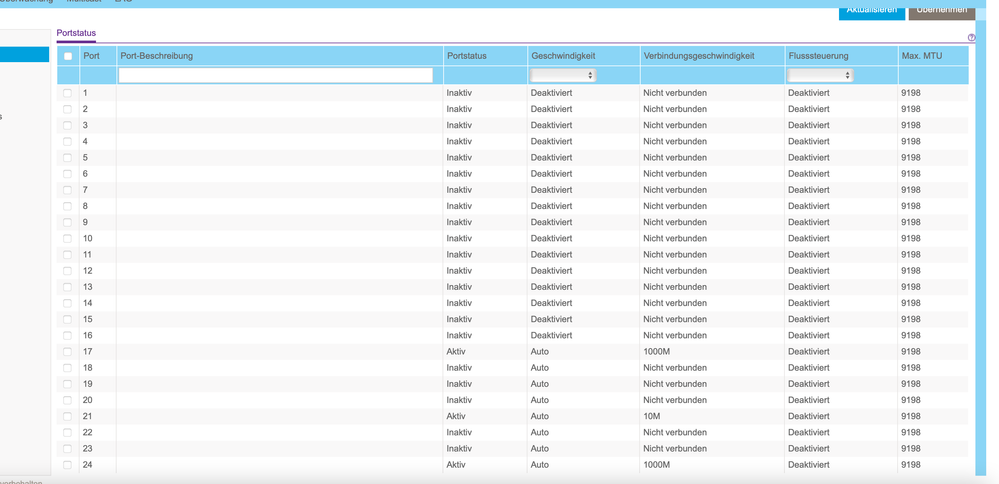Tick the checkbox for port 21
The height and width of the screenshot is (484, 999).
(68, 416)
